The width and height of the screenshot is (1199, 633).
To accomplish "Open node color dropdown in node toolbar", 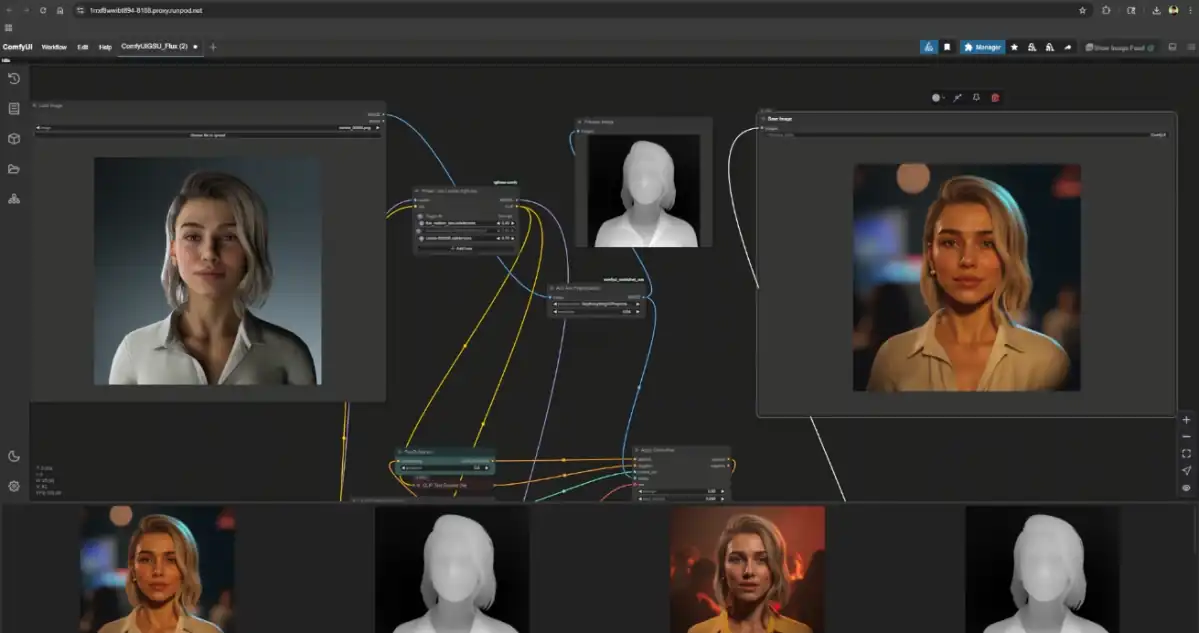I will point(938,98).
